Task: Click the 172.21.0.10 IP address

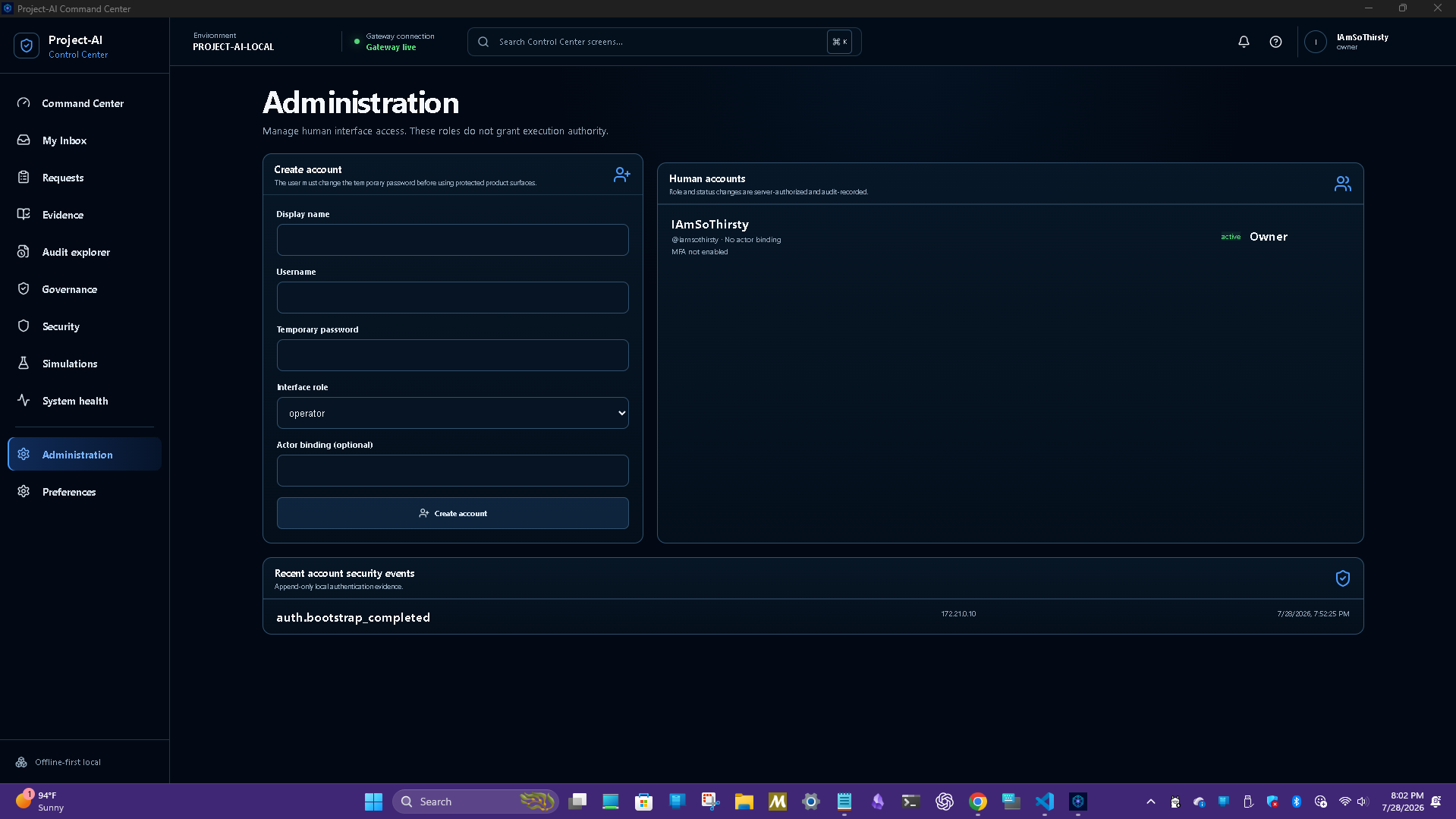Action: coord(958,614)
